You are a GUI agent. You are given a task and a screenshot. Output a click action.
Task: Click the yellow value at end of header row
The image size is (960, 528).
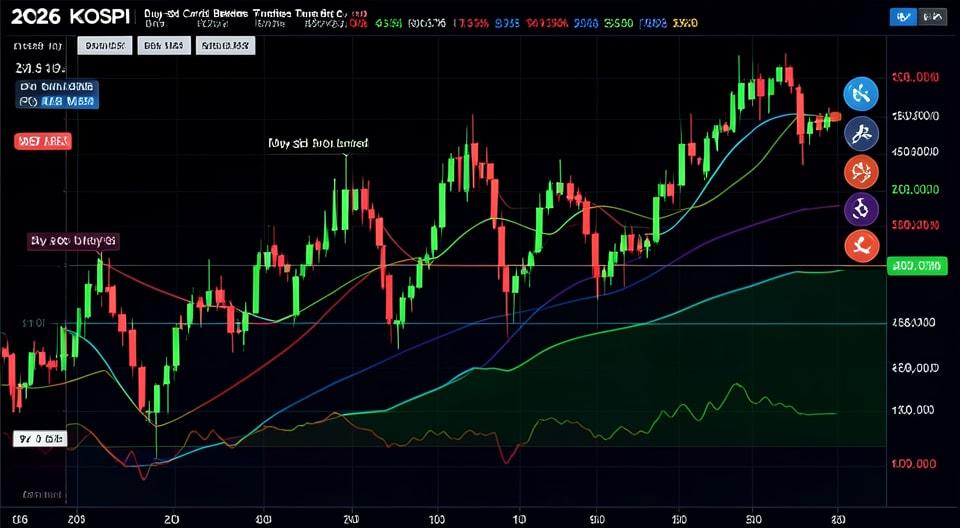(685, 23)
